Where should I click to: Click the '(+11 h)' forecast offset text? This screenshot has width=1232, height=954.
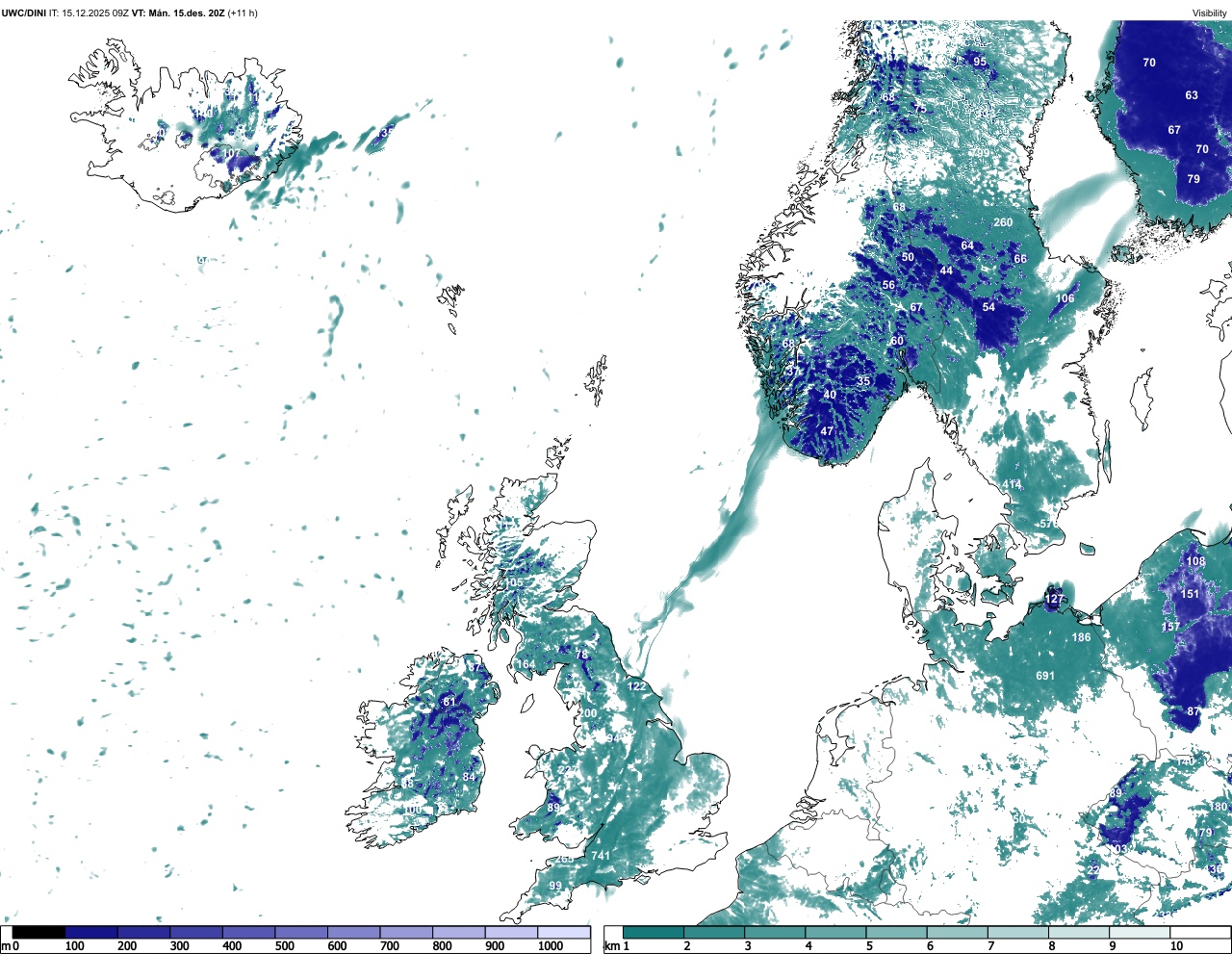[243, 13]
